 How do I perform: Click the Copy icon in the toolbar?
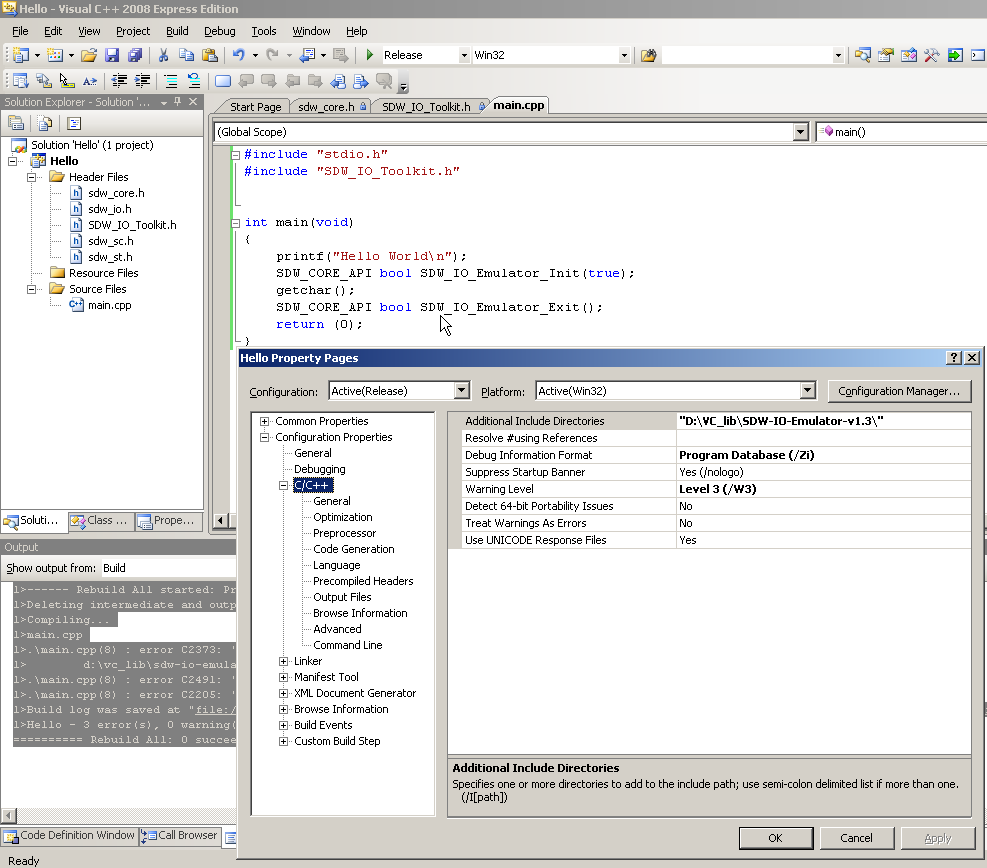coord(186,55)
